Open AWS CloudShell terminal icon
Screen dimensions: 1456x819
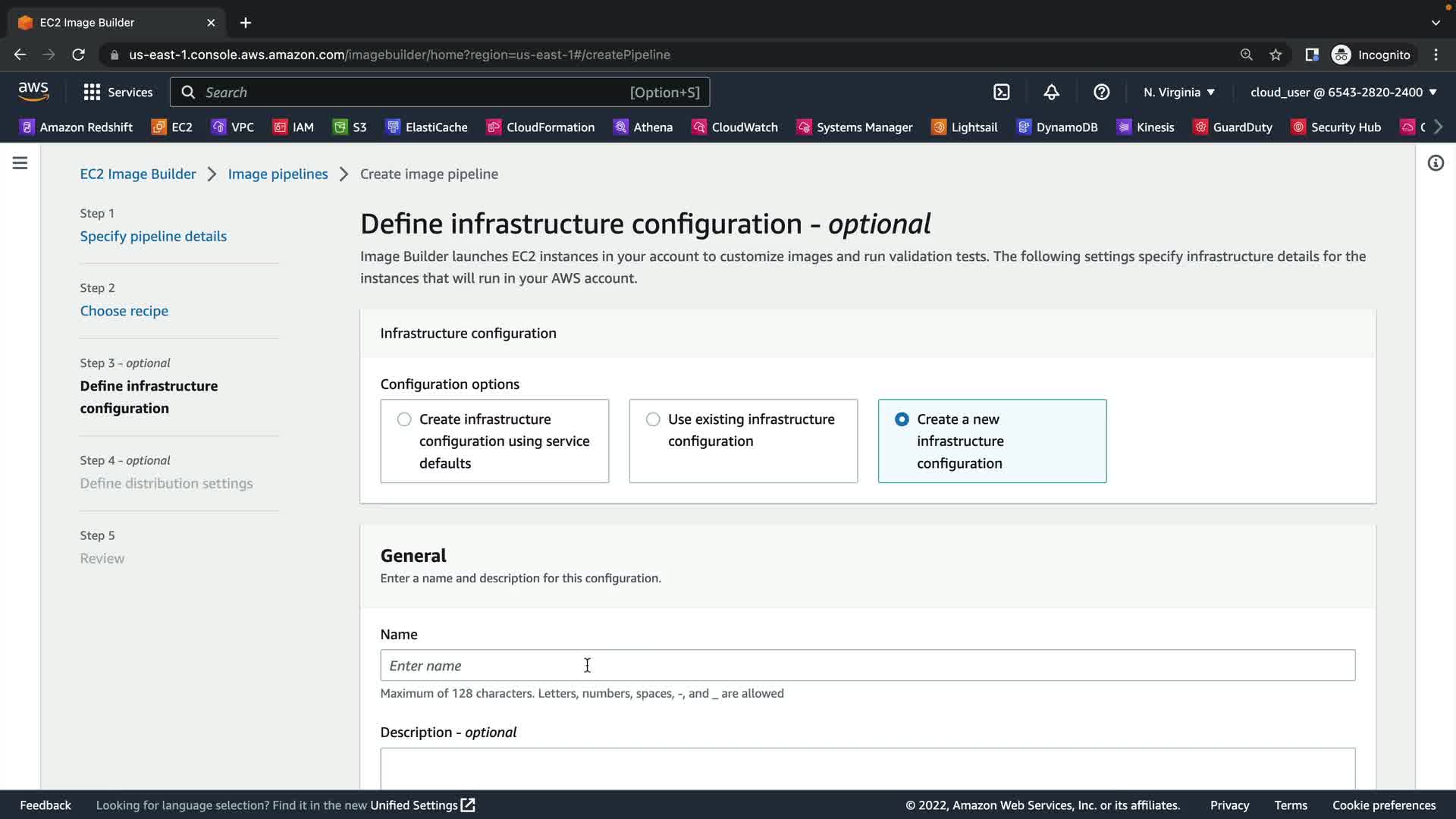pyautogui.click(x=1001, y=93)
